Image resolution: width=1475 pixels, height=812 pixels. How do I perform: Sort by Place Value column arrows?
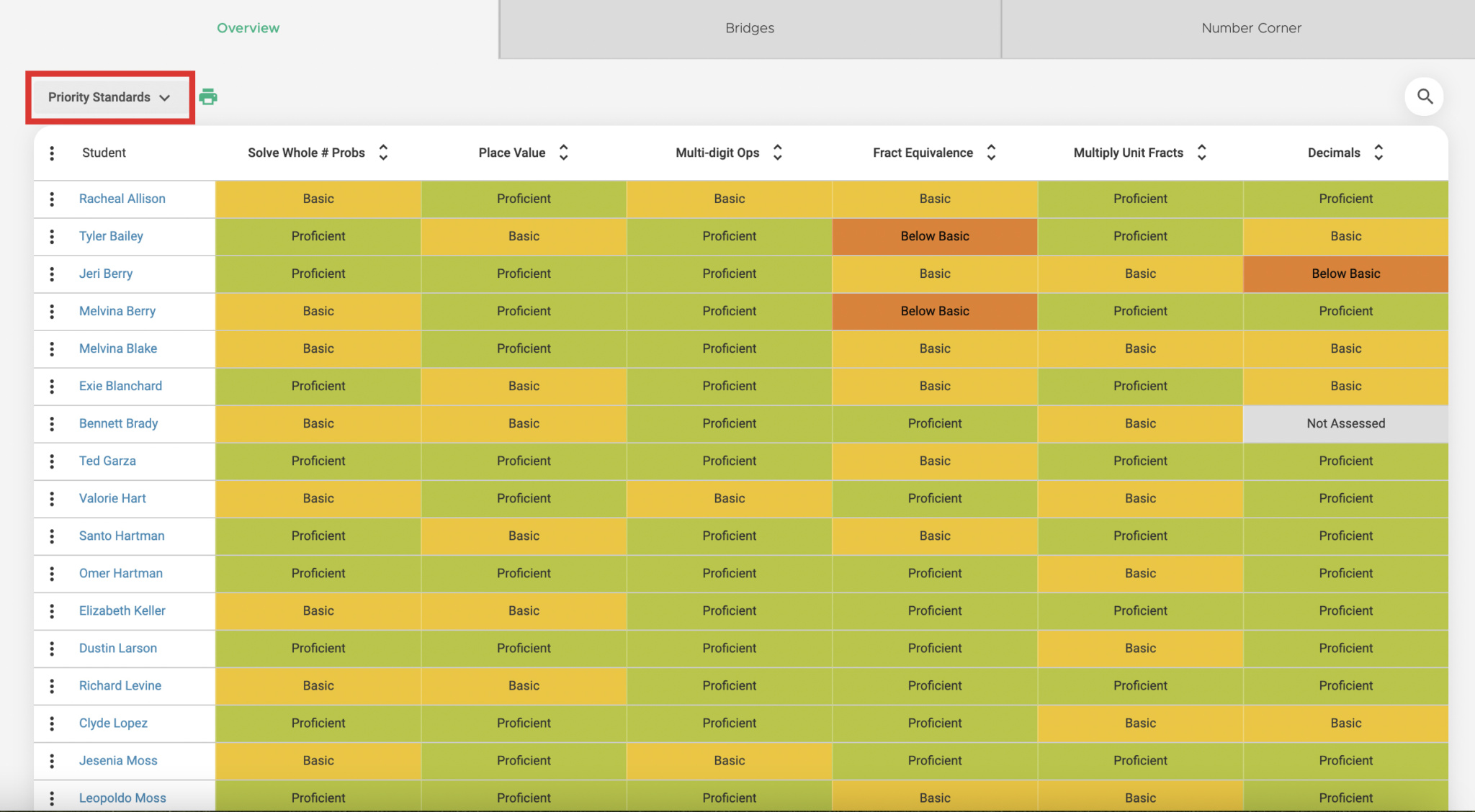[563, 153]
